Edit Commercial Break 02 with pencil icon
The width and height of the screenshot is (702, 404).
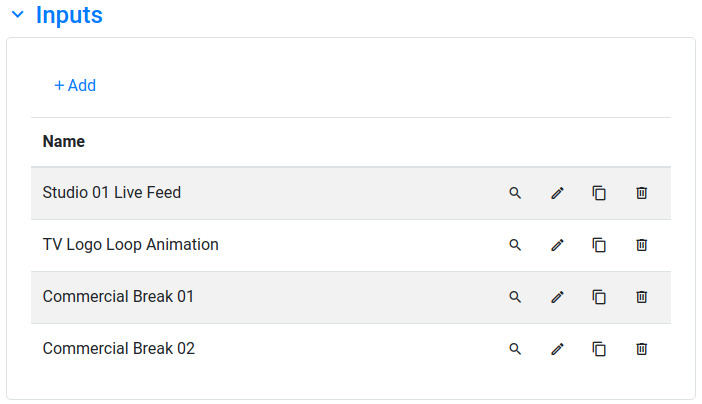click(557, 349)
